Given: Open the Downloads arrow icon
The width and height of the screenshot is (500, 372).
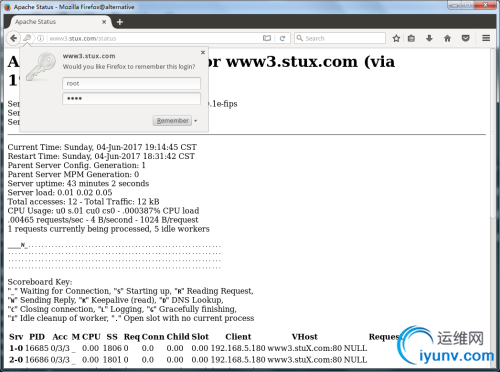Looking at the screenshot, I should tap(429, 38).
